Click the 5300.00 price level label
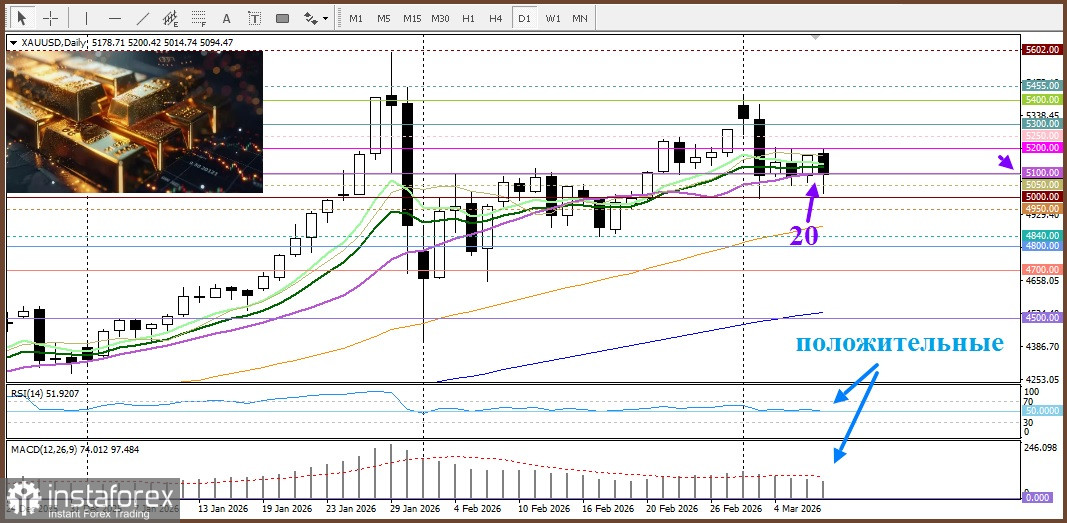This screenshot has width=1067, height=523. 1043,124
